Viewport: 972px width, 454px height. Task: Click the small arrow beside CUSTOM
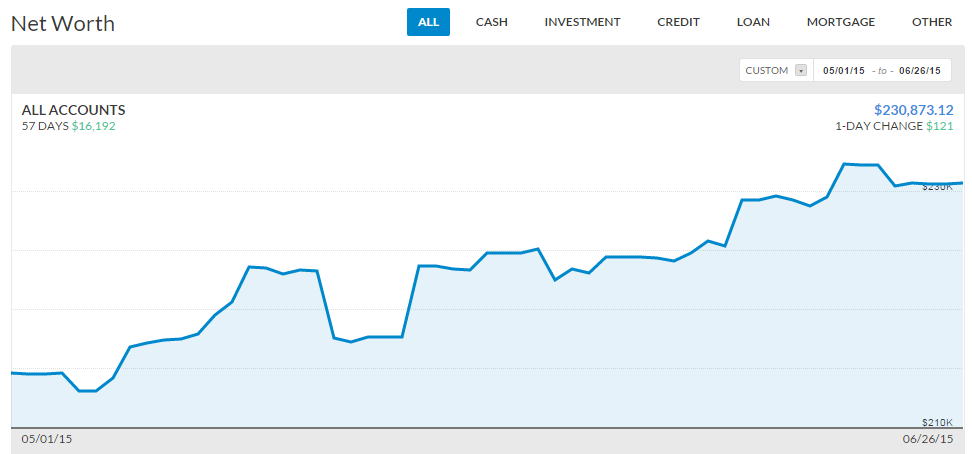[x=801, y=71]
